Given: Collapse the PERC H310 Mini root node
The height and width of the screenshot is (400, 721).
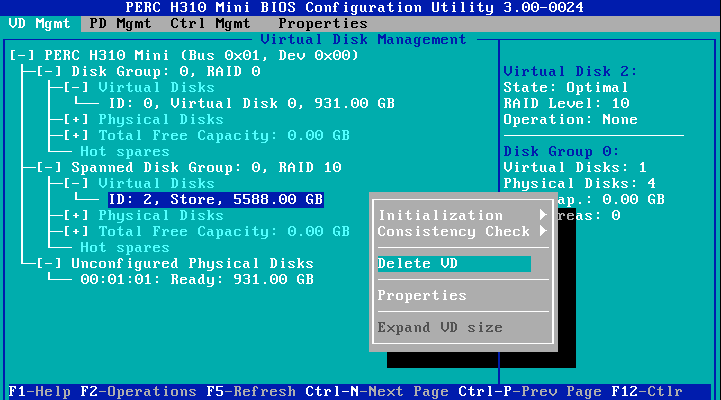Looking at the screenshot, I should coord(21,56).
